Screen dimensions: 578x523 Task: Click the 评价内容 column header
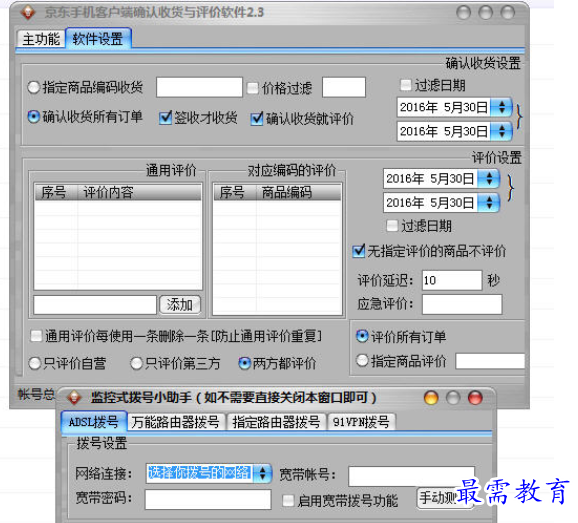[139, 192]
